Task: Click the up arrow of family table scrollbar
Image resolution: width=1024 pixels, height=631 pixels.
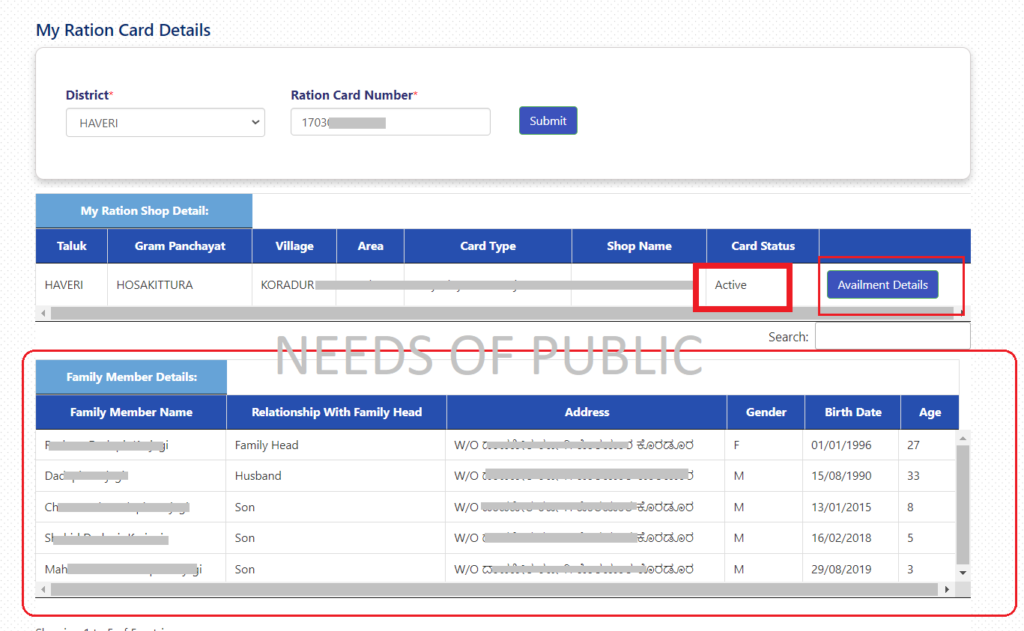Action: click(963, 438)
